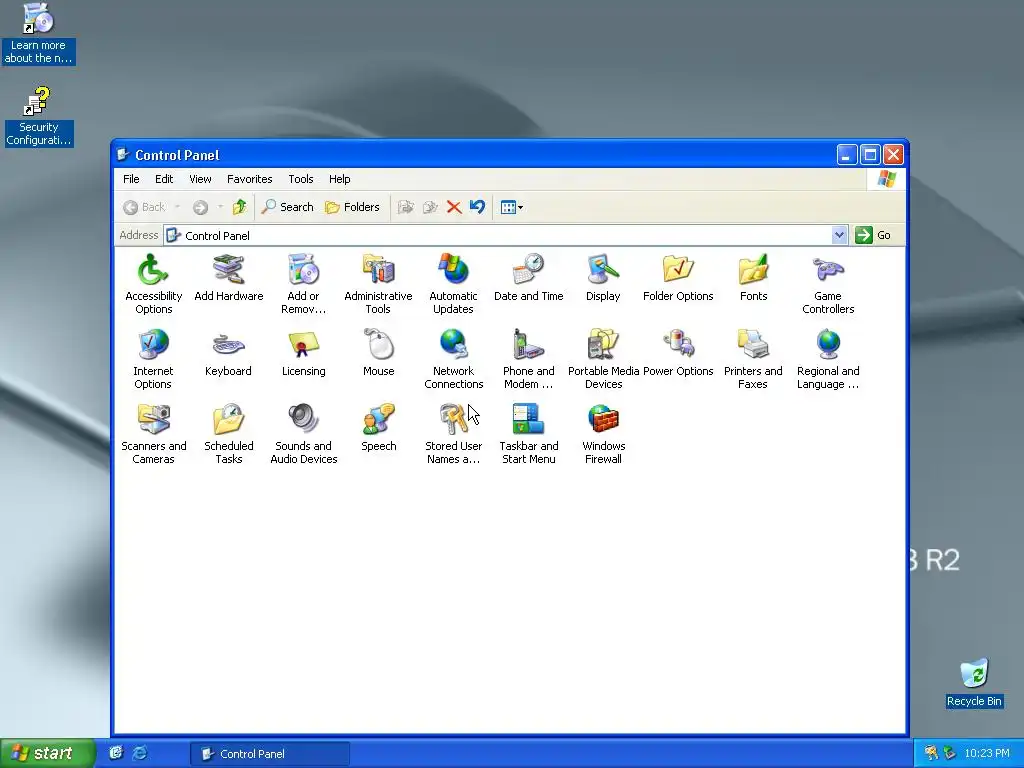This screenshot has height=768, width=1024.
Task: Select Printers and Faxes icon
Action: click(x=753, y=359)
